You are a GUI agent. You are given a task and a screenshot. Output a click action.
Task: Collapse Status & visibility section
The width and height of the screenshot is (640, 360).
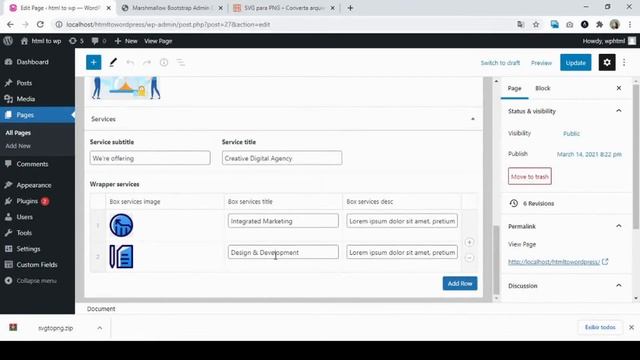click(x=619, y=111)
